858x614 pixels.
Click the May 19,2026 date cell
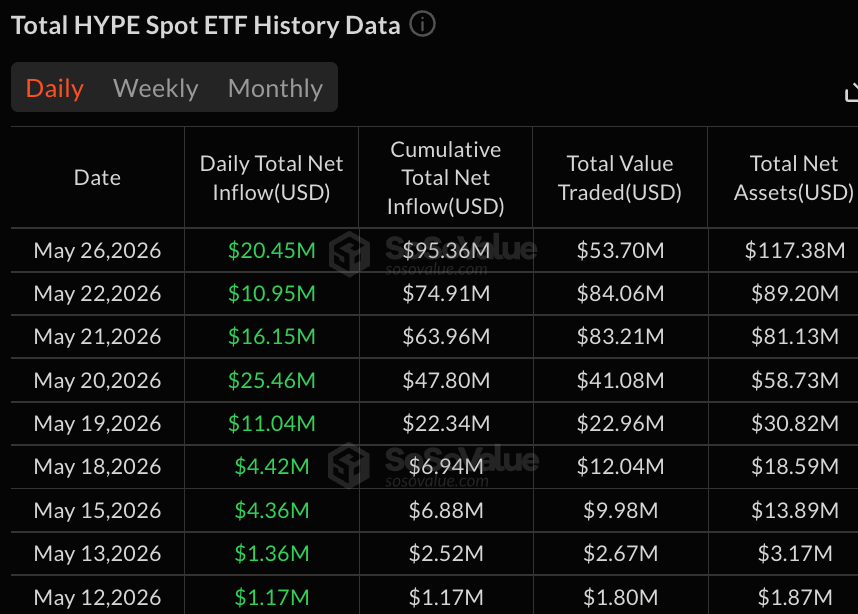pos(97,423)
